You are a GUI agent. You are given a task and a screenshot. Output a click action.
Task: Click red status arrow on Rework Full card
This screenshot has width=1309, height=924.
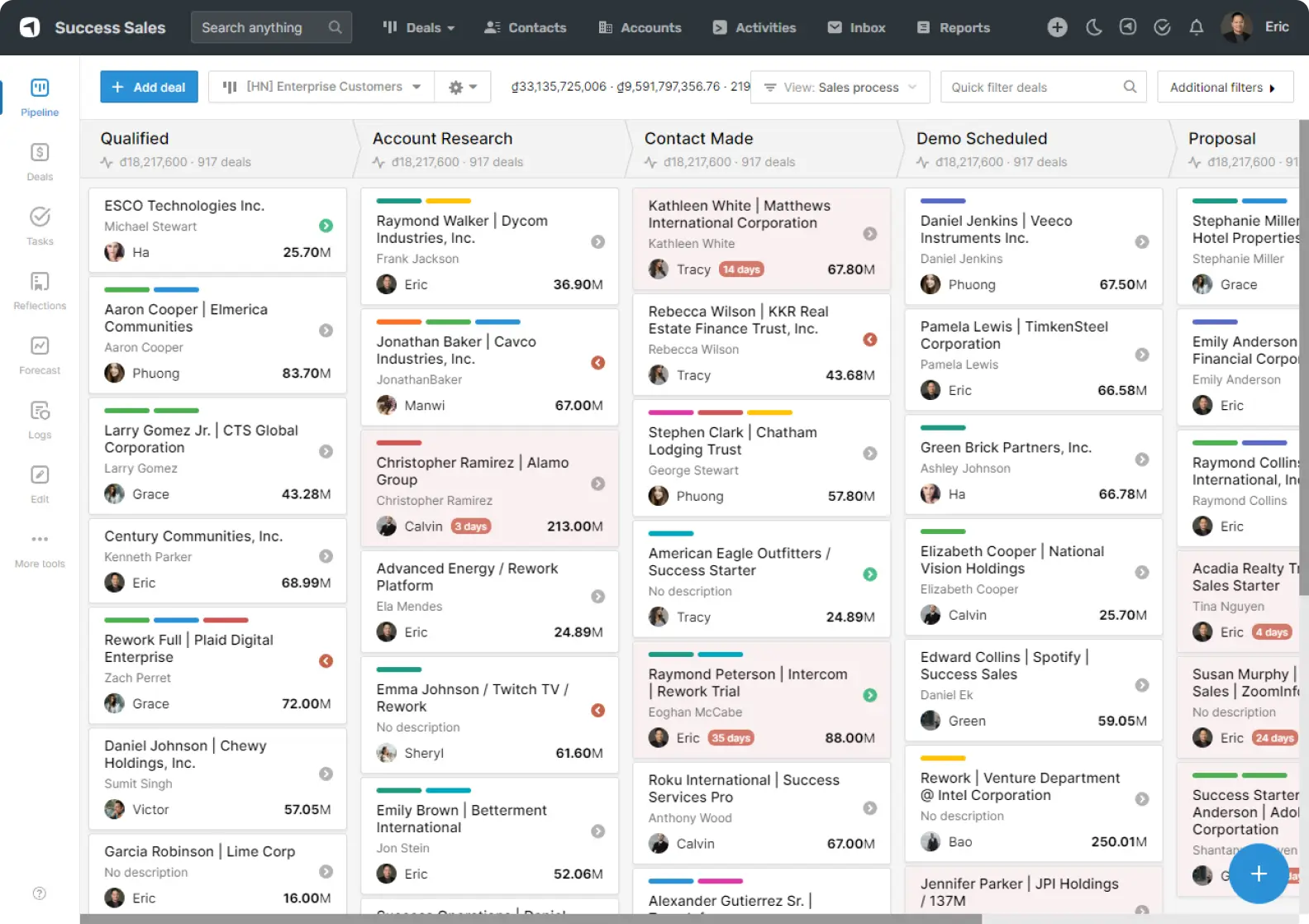pos(326,661)
